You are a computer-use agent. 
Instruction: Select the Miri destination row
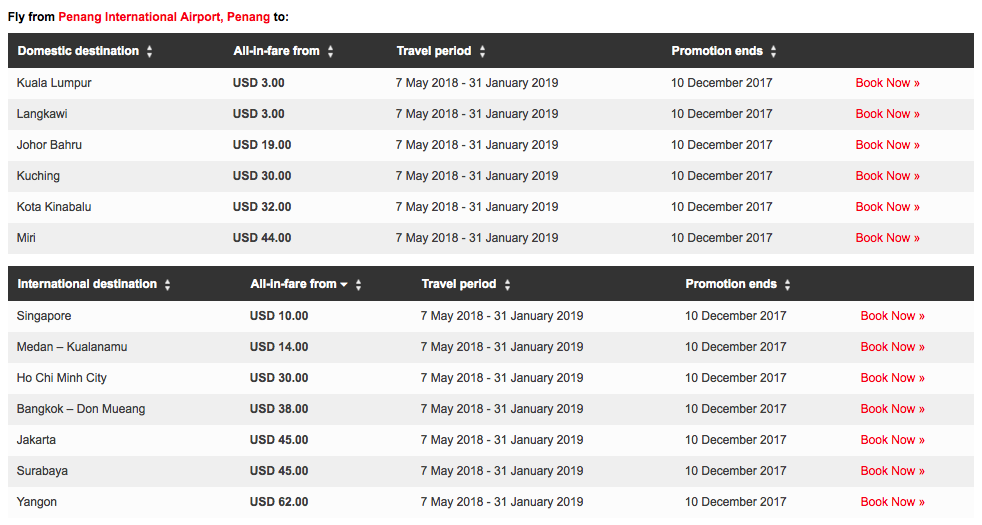tap(490, 238)
